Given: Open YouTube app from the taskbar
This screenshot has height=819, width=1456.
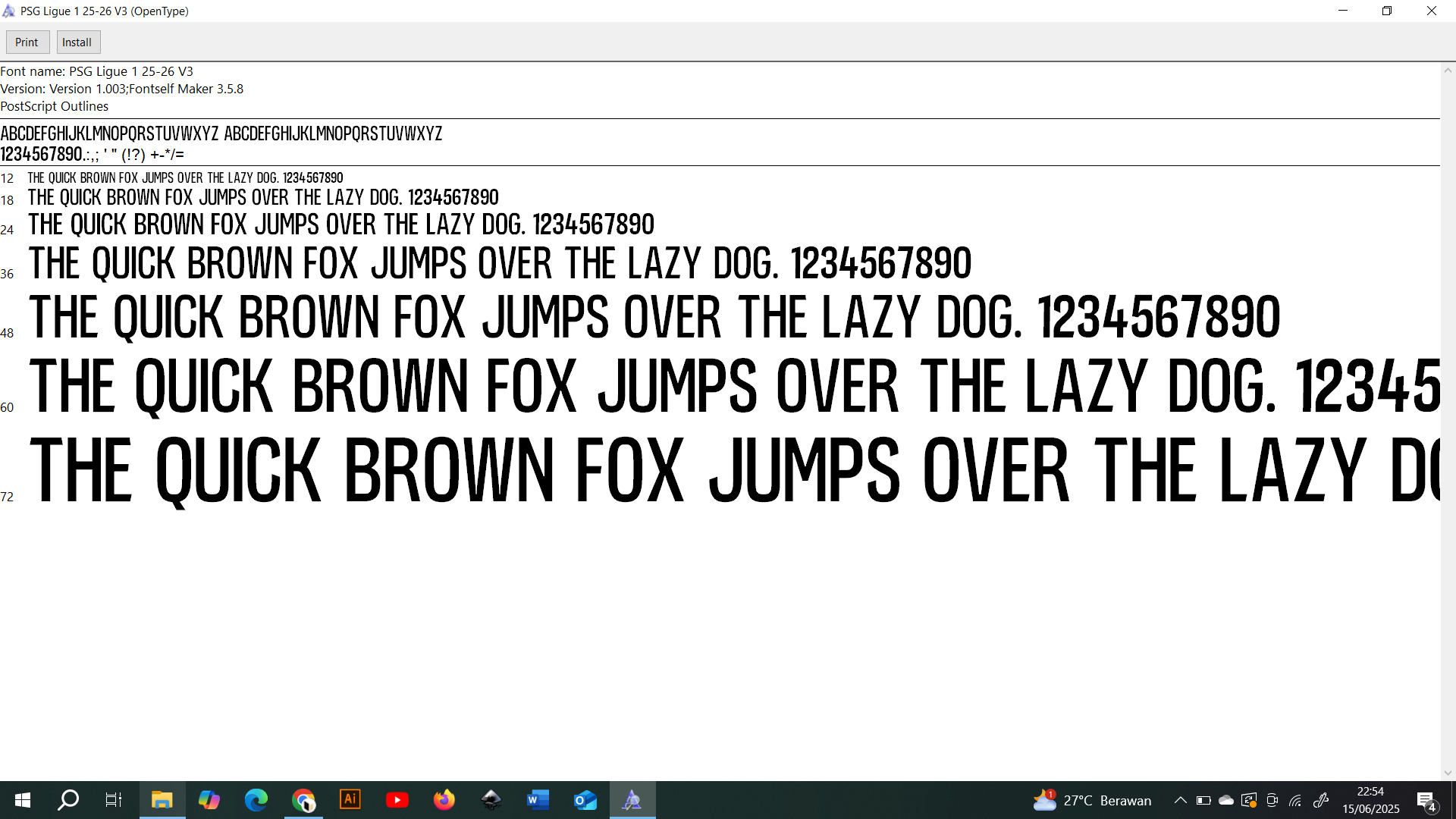Looking at the screenshot, I should pyautogui.click(x=397, y=800).
